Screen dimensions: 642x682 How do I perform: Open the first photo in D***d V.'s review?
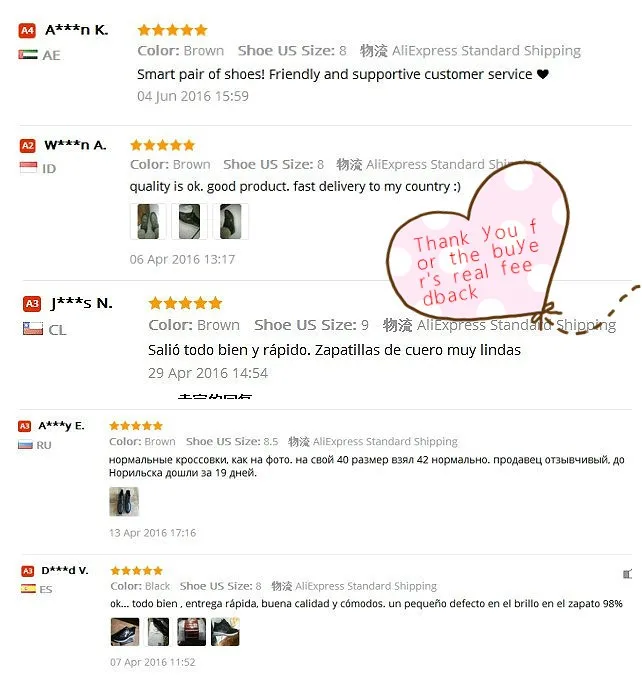125,632
